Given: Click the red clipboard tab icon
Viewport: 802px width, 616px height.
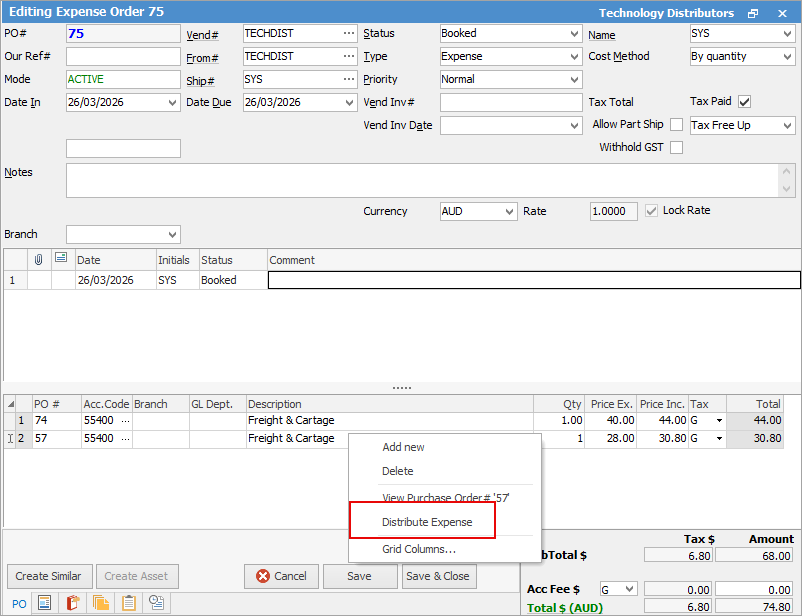Looking at the screenshot, I should [x=72, y=602].
